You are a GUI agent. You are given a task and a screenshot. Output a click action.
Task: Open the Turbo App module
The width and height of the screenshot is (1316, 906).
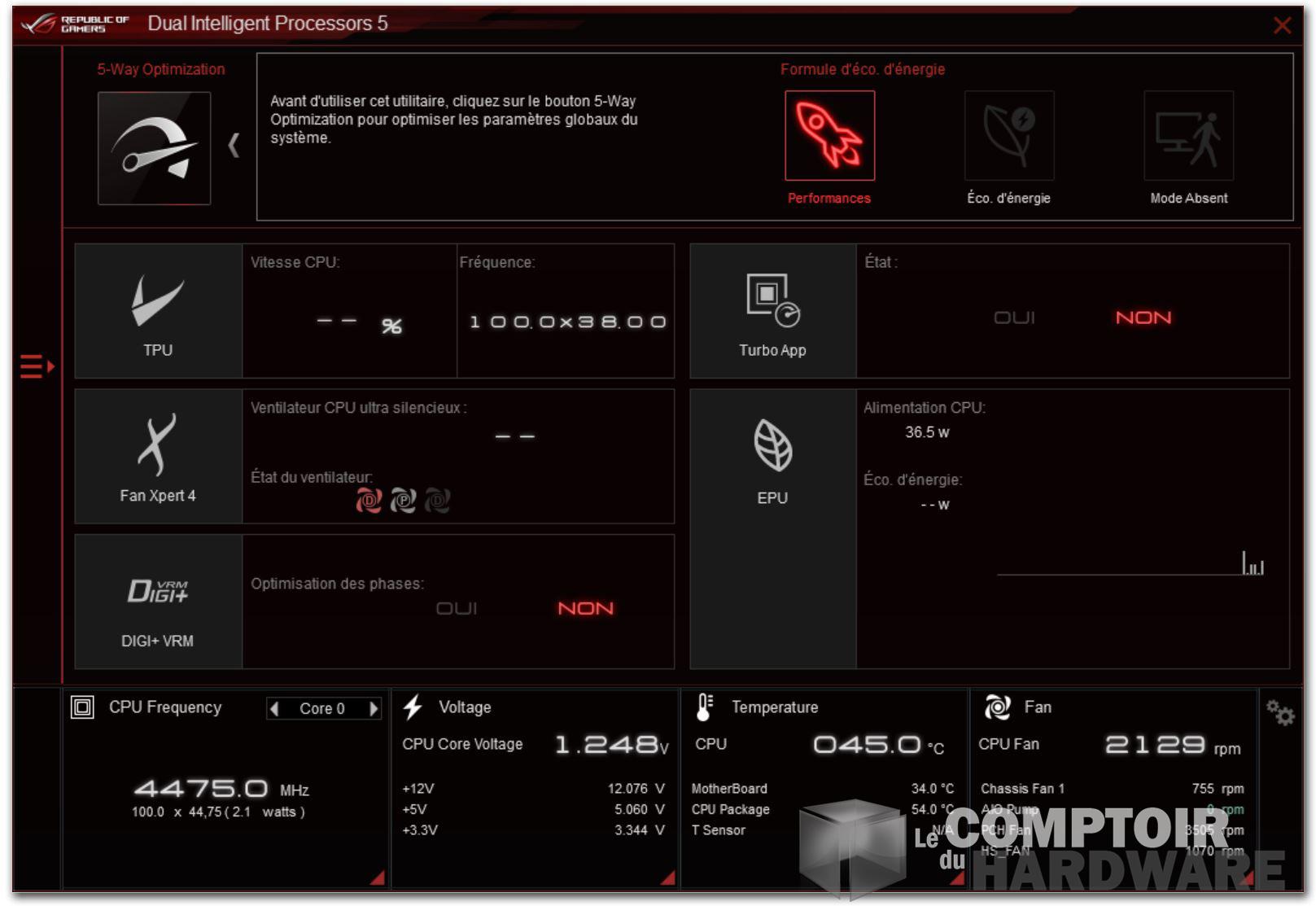(772, 311)
